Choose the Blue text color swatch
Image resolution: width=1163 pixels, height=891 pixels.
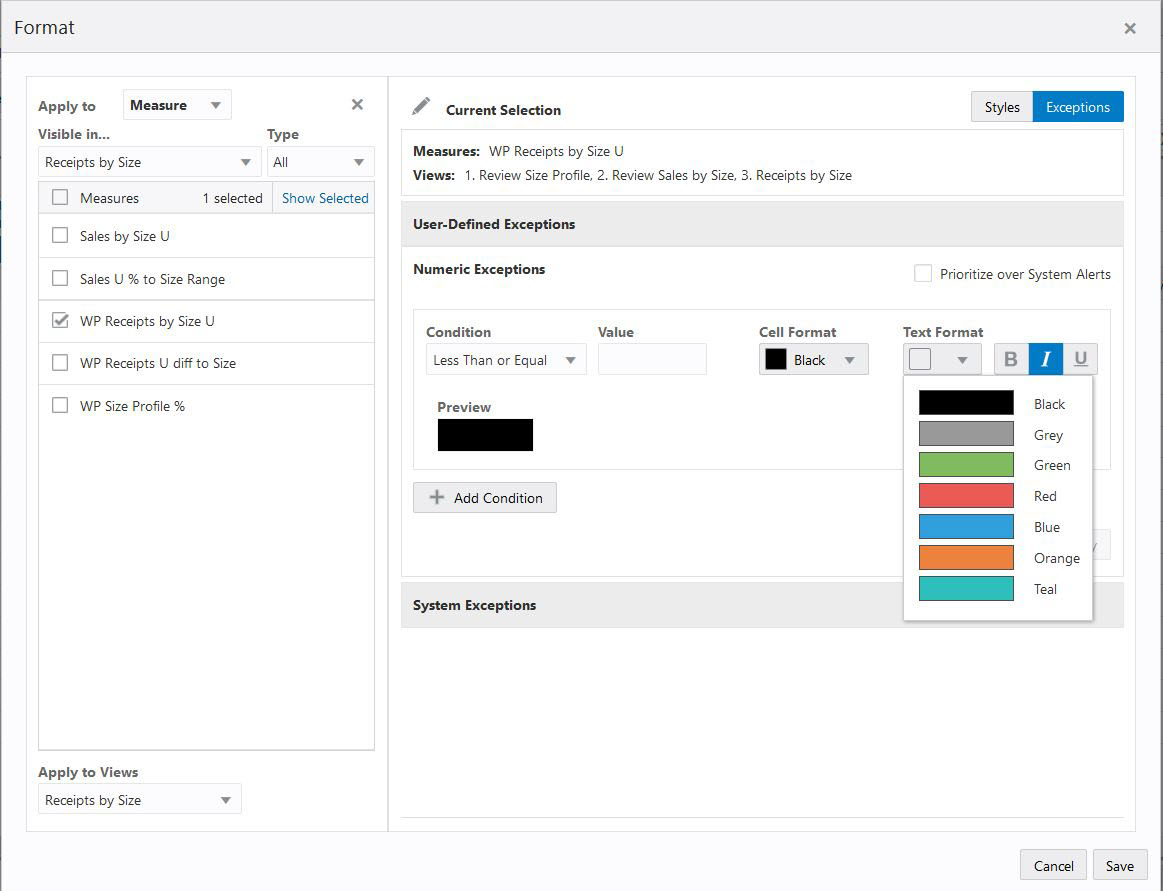click(x=966, y=527)
